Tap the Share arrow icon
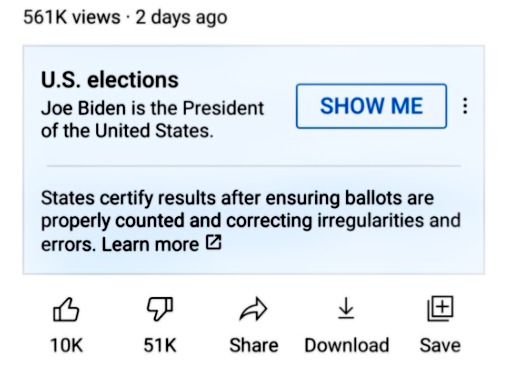The image size is (513, 374). (253, 309)
